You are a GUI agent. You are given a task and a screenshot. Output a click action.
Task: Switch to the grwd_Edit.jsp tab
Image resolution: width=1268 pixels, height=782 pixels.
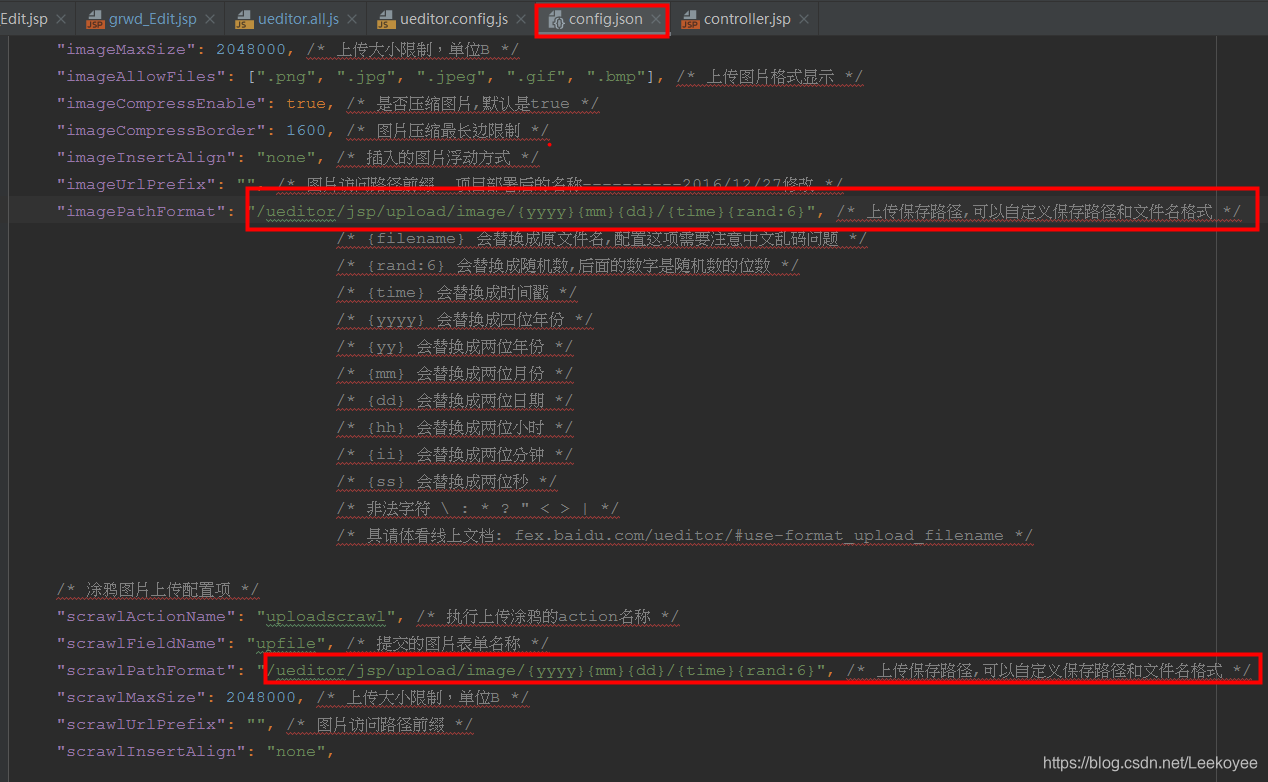pyautogui.click(x=152, y=20)
